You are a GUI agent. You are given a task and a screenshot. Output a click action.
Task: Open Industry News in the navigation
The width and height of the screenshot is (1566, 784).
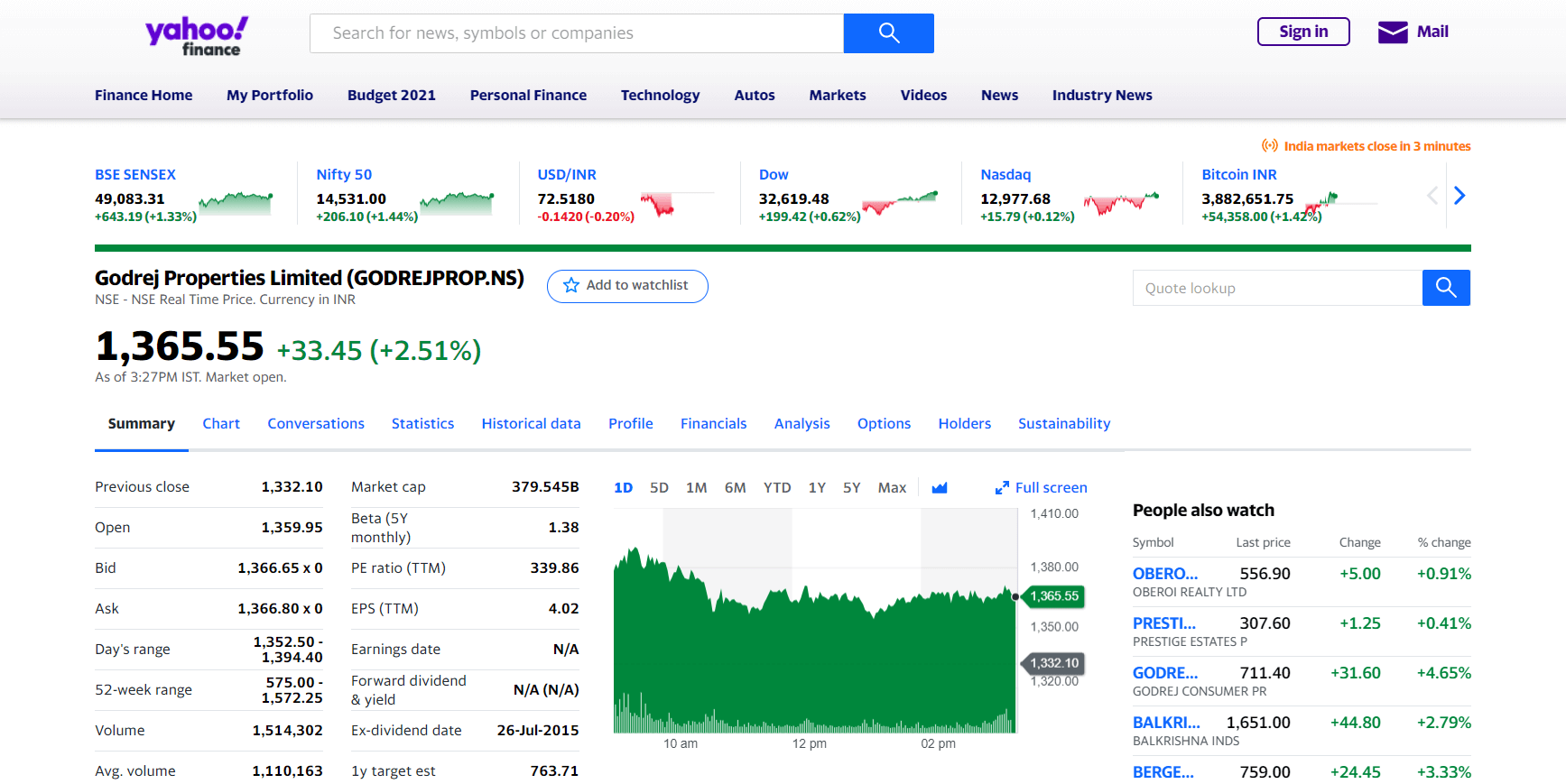click(x=1102, y=96)
